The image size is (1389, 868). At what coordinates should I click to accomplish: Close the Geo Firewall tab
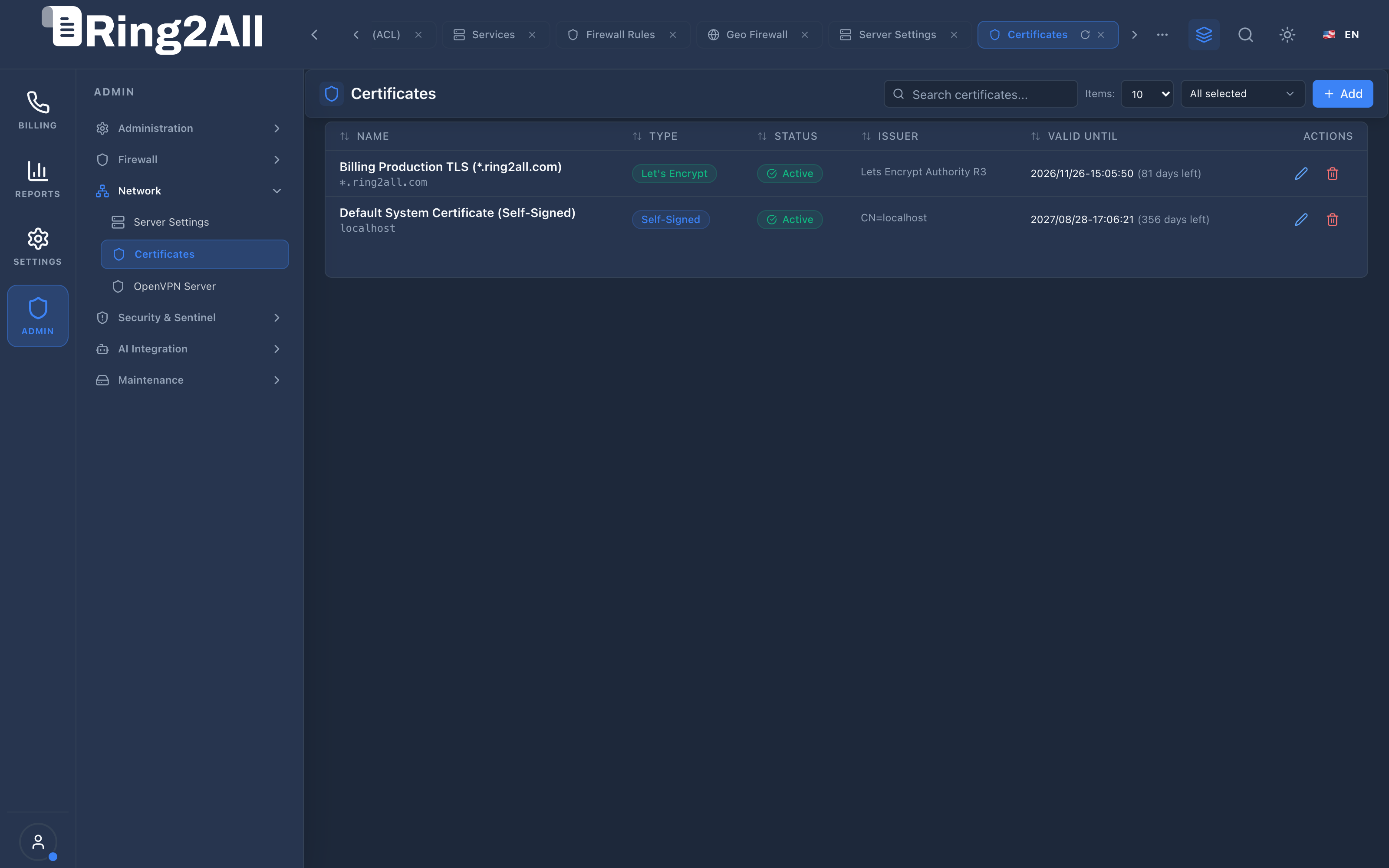[805, 34]
